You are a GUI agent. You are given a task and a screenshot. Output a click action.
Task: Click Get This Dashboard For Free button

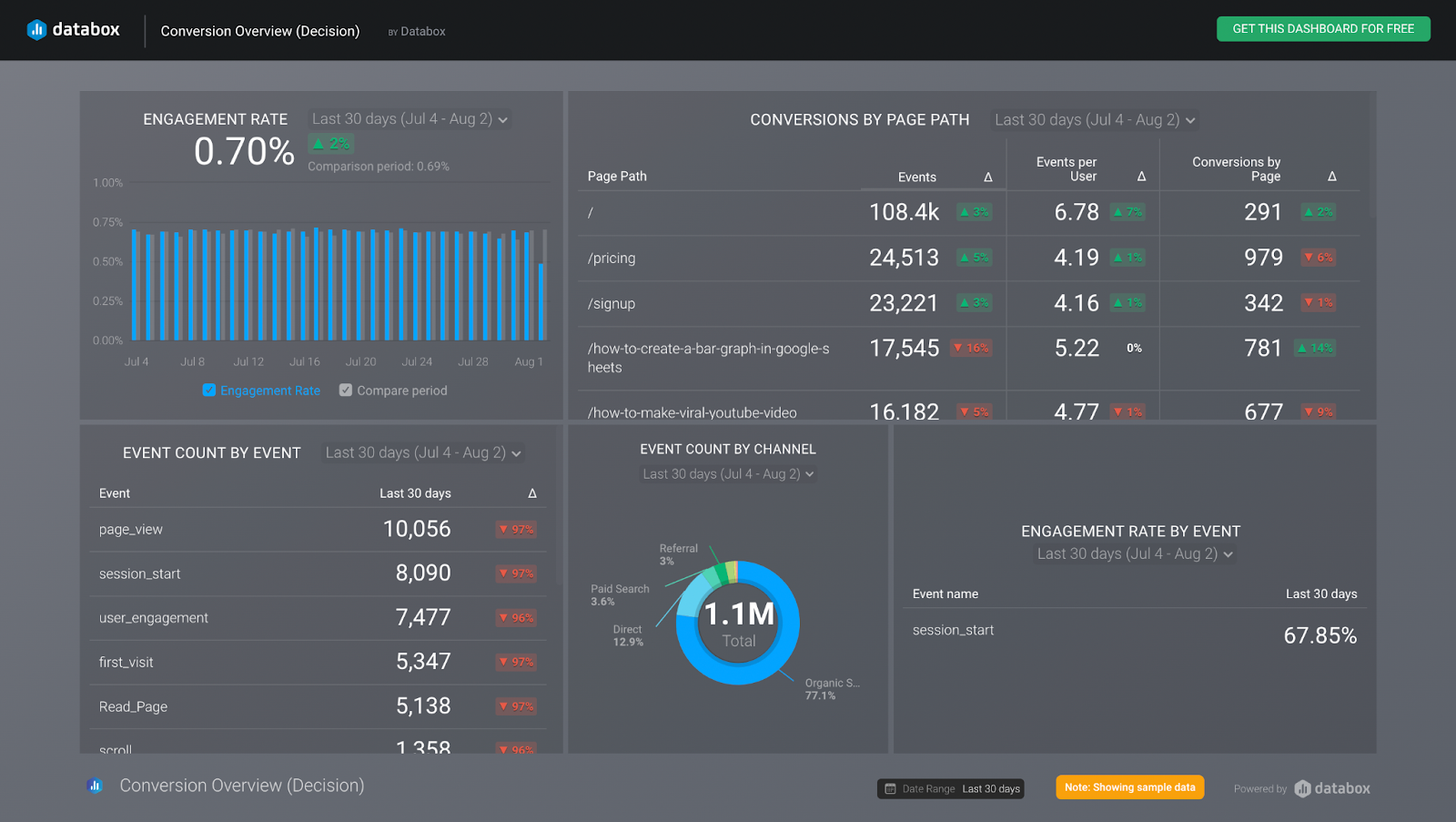1322,29
